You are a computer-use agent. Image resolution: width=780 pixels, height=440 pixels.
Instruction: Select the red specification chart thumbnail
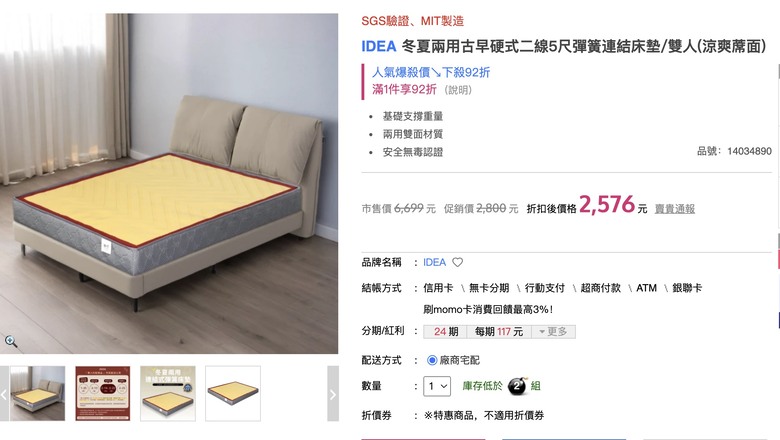point(103,394)
